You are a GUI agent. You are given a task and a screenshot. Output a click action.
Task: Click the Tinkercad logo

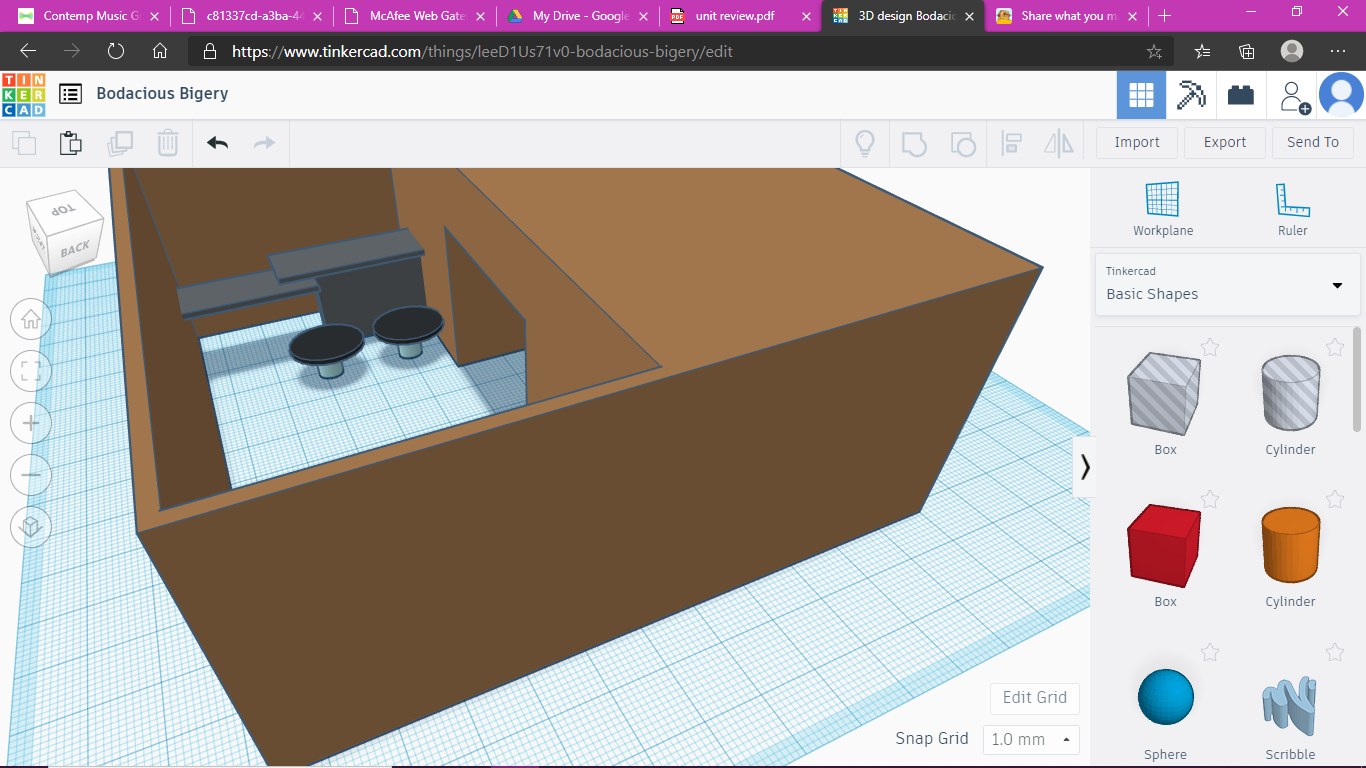(x=23, y=94)
